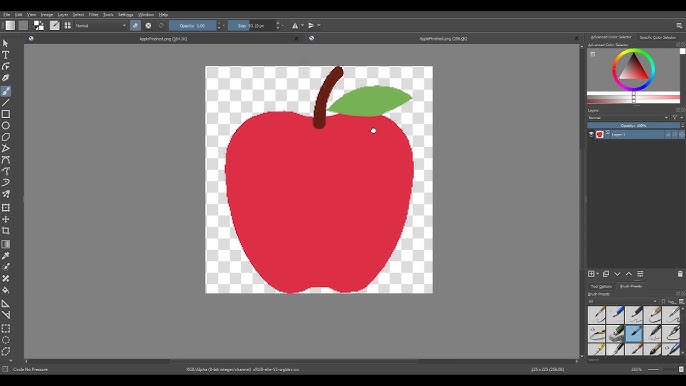Choose the Crop tool
686x386 pixels.
point(6,231)
